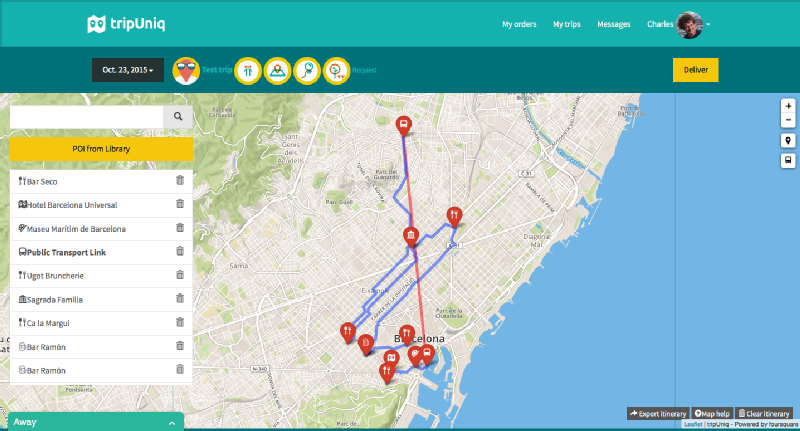Open the Oct. 23, 2015 date dropdown
Viewport: 800px width, 431px height.
[128, 70]
